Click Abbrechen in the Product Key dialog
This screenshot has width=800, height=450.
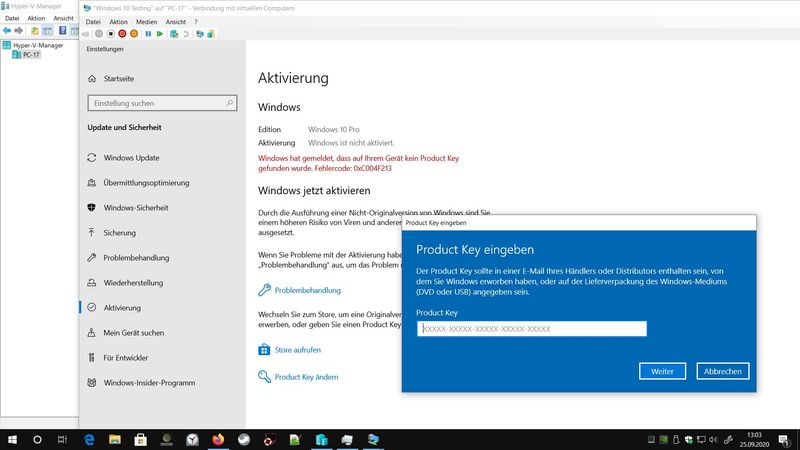tap(723, 371)
